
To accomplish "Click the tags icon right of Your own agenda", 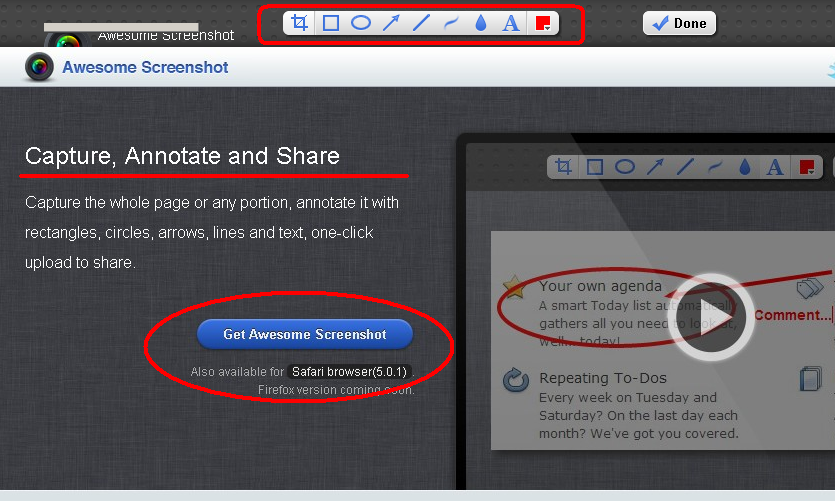I will point(809,288).
